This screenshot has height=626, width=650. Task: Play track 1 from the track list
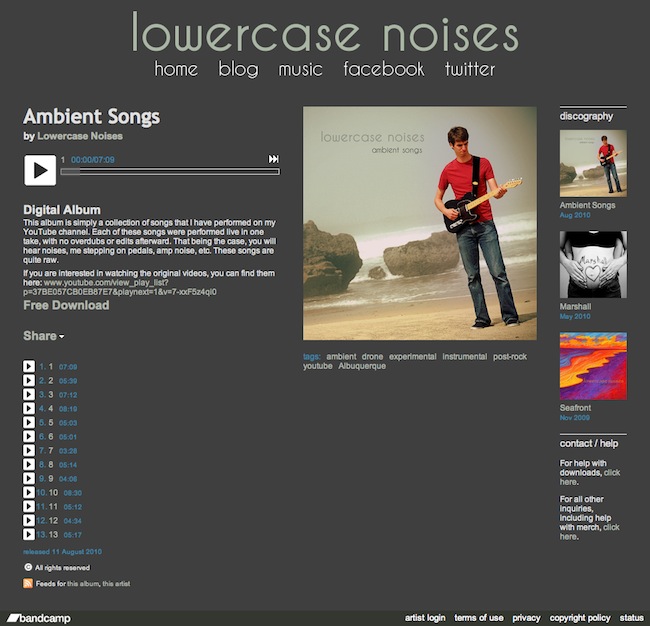point(29,366)
